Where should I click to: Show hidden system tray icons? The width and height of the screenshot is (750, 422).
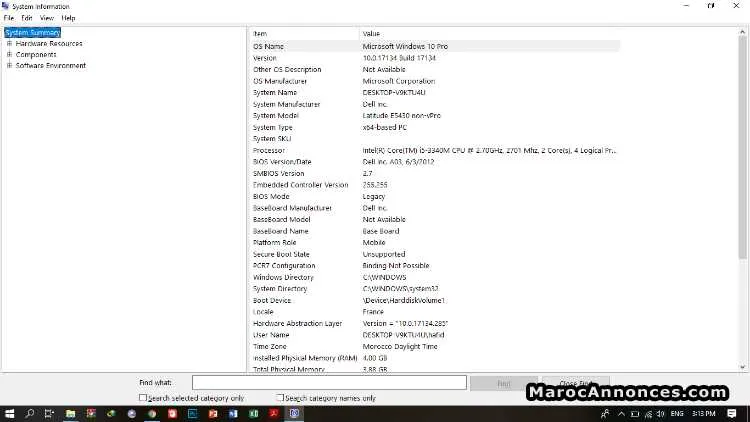pos(621,414)
